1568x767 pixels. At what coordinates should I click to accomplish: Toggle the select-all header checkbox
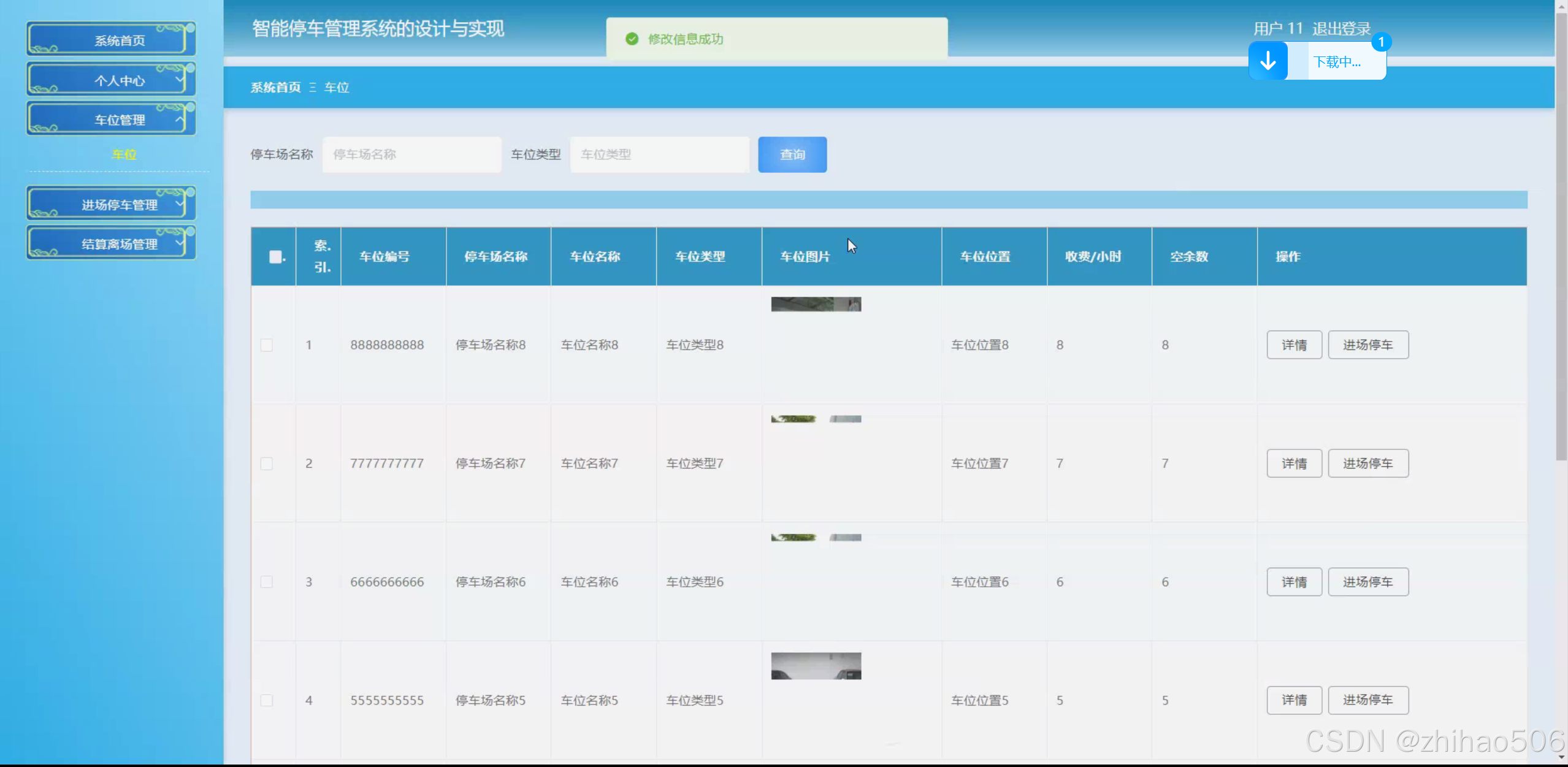click(275, 257)
